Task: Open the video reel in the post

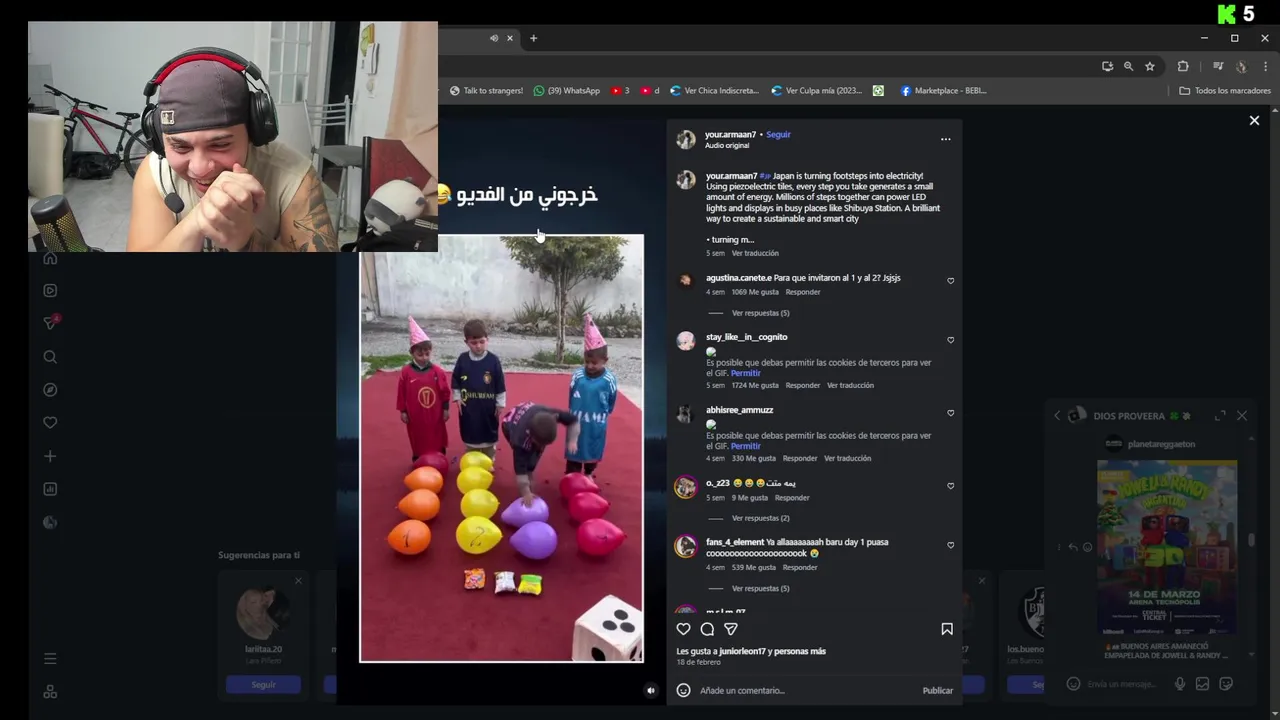Action: coord(501,448)
